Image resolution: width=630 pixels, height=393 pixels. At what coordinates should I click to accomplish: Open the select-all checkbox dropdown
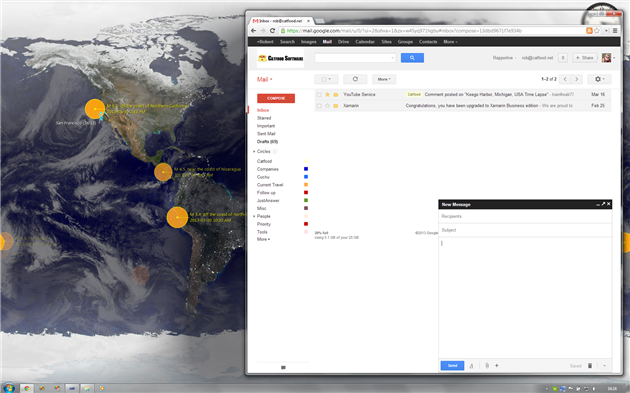click(326, 79)
